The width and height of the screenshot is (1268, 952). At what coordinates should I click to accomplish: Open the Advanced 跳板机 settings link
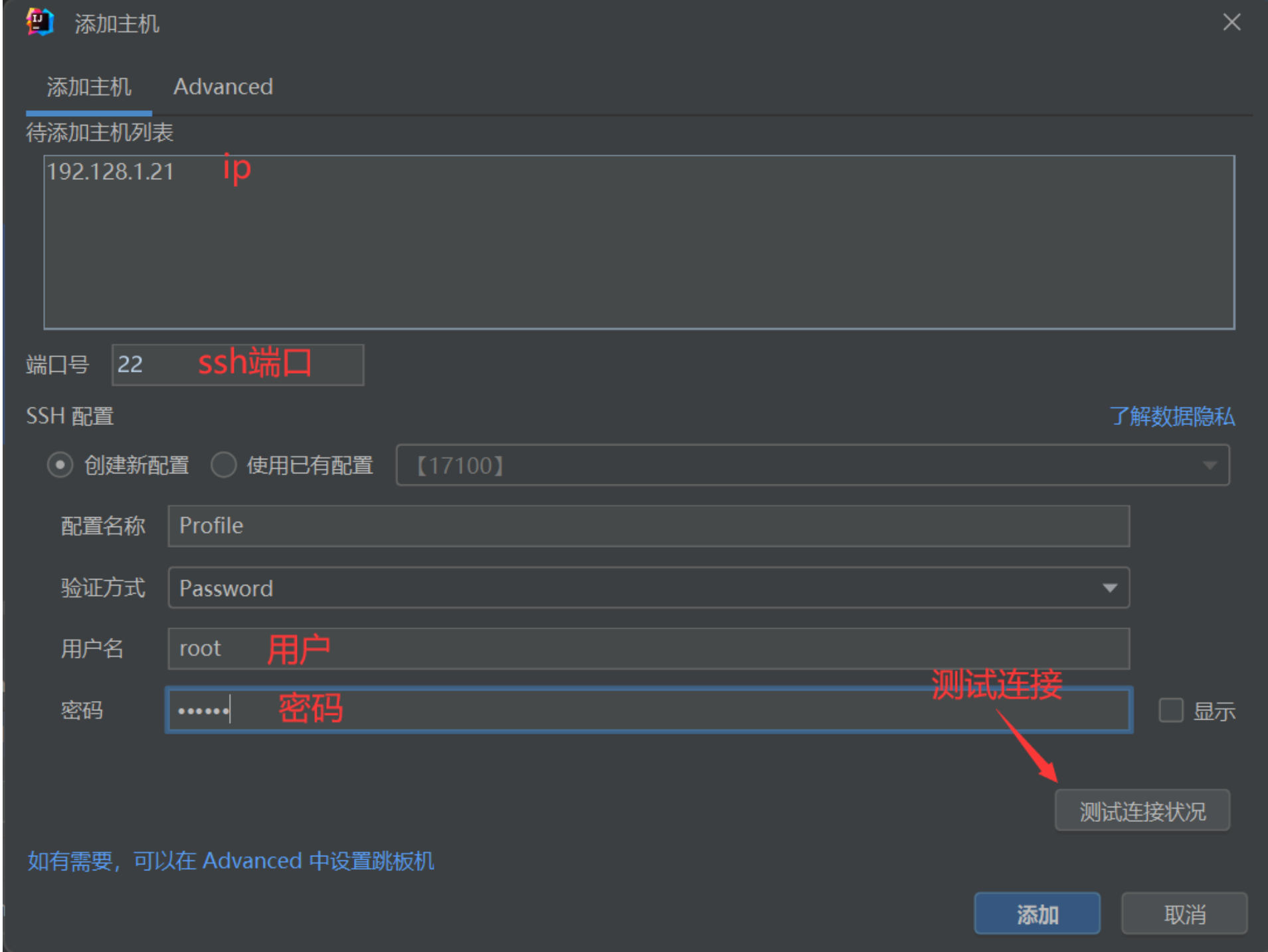(x=230, y=861)
